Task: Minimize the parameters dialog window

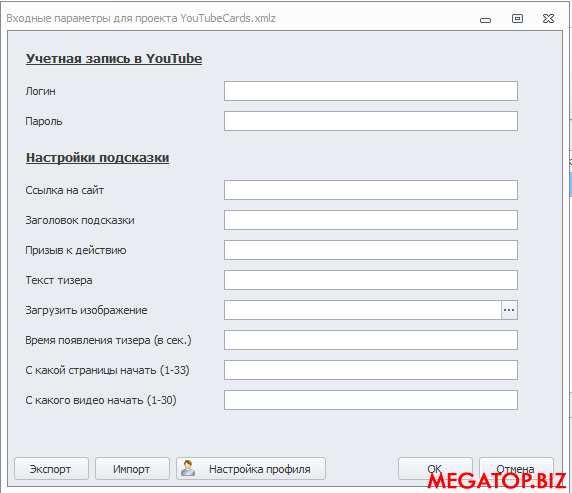Action: point(485,20)
